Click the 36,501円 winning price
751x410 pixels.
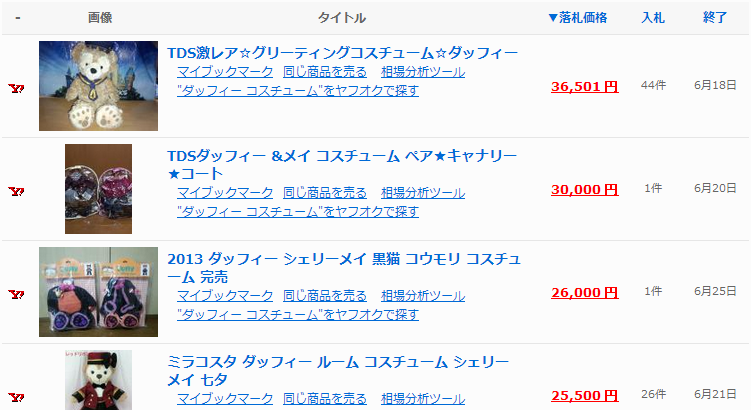click(584, 86)
